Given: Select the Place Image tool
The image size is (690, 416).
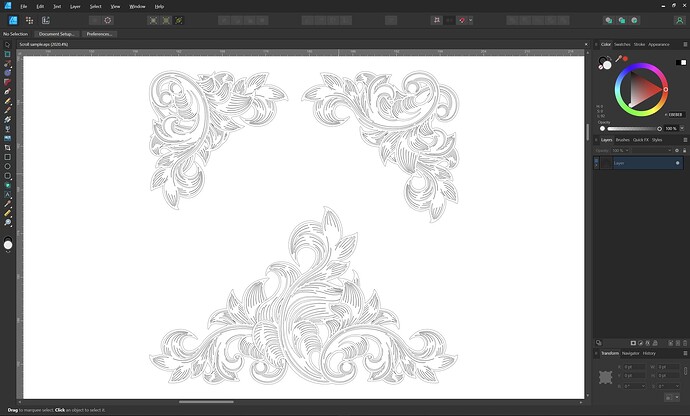Looking at the screenshot, I should click(7, 138).
